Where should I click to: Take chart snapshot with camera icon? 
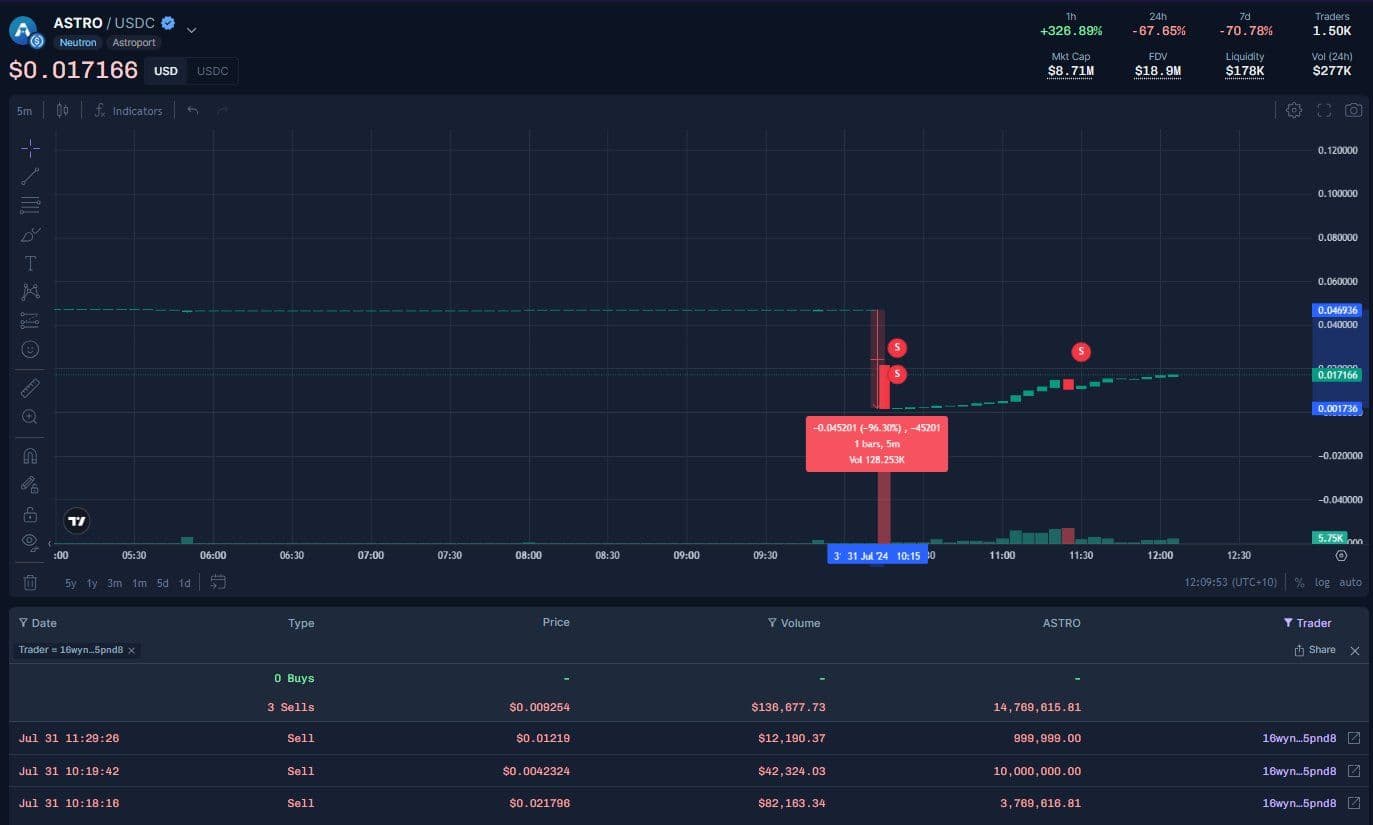[1353, 110]
